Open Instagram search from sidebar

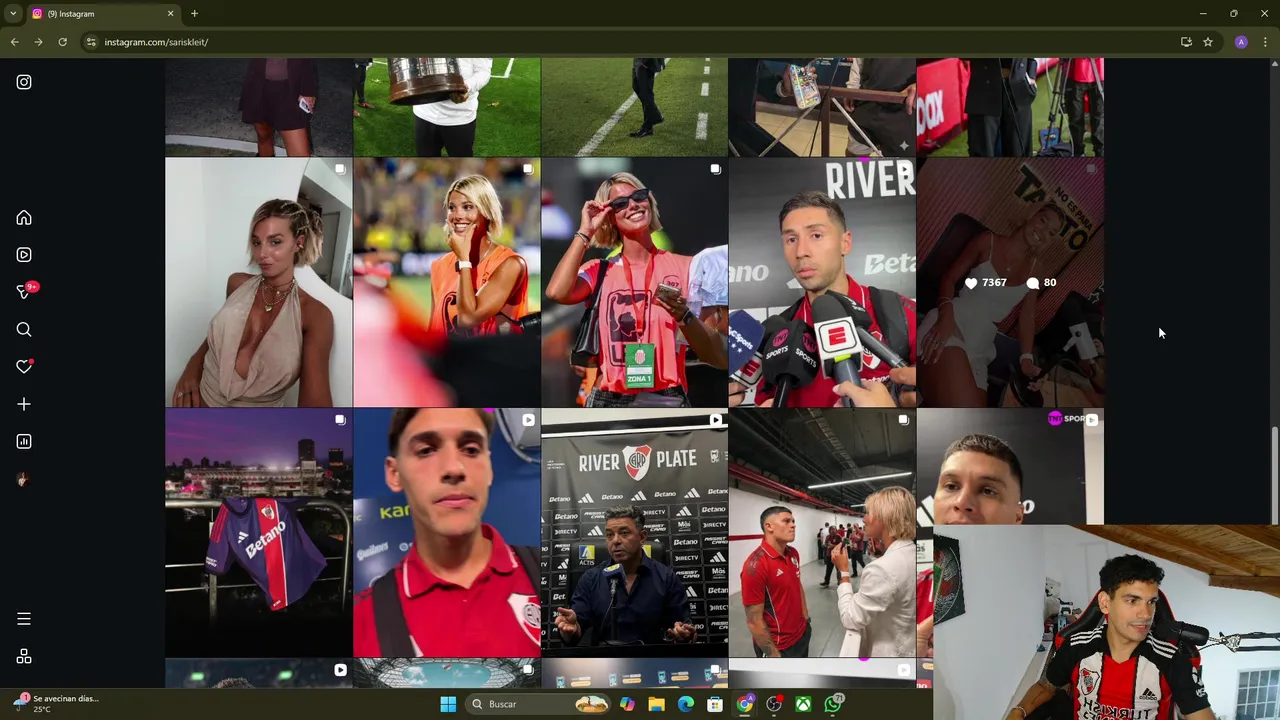[x=24, y=330]
